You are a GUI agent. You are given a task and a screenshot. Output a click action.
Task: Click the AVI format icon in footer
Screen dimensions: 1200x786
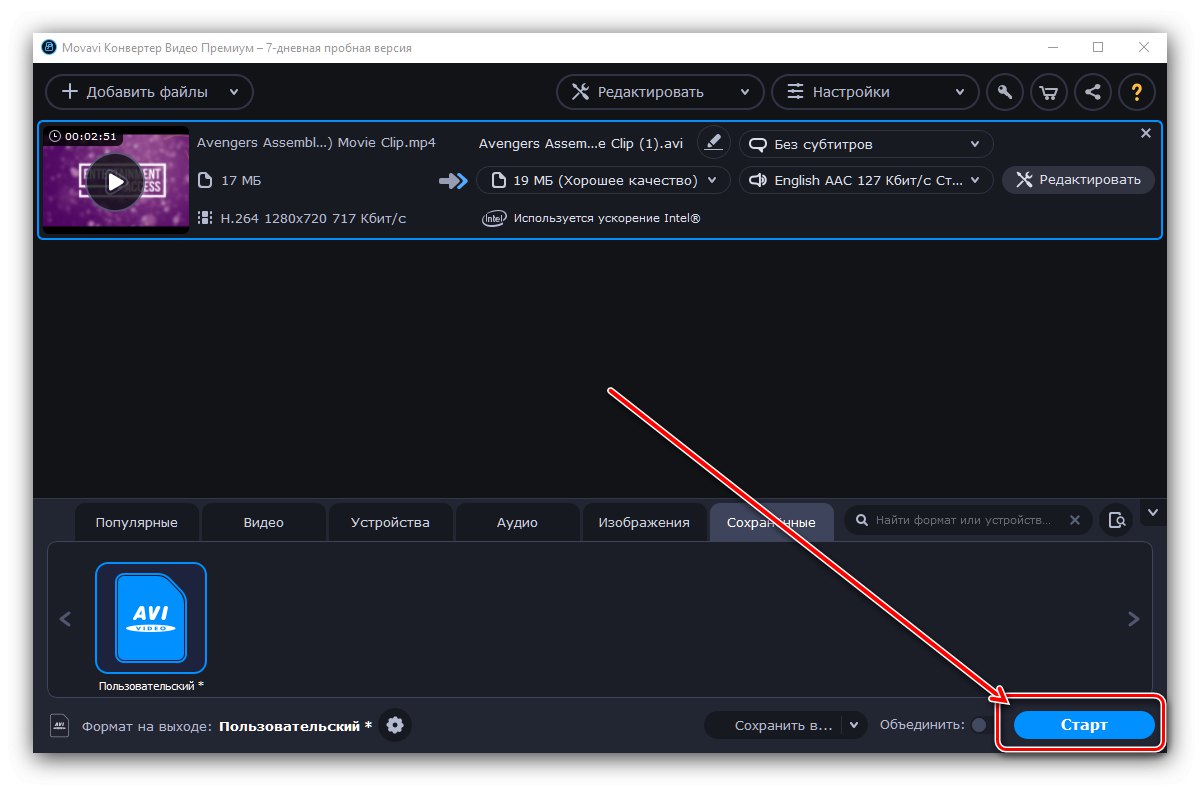pos(59,725)
